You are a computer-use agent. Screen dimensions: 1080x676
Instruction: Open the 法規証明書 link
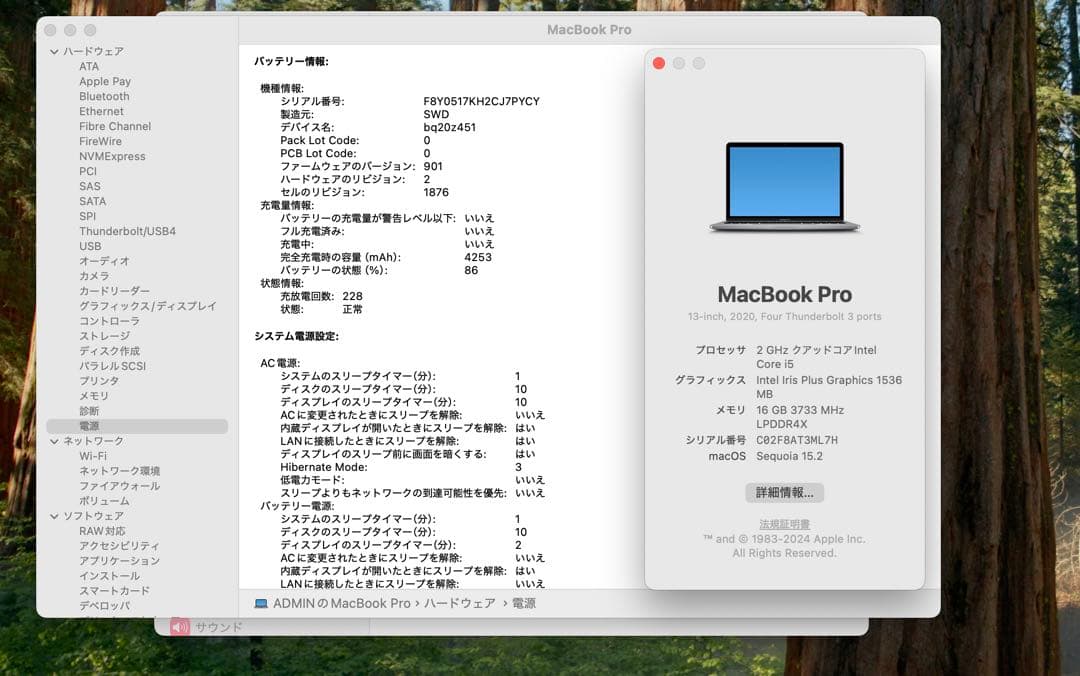pos(786,524)
